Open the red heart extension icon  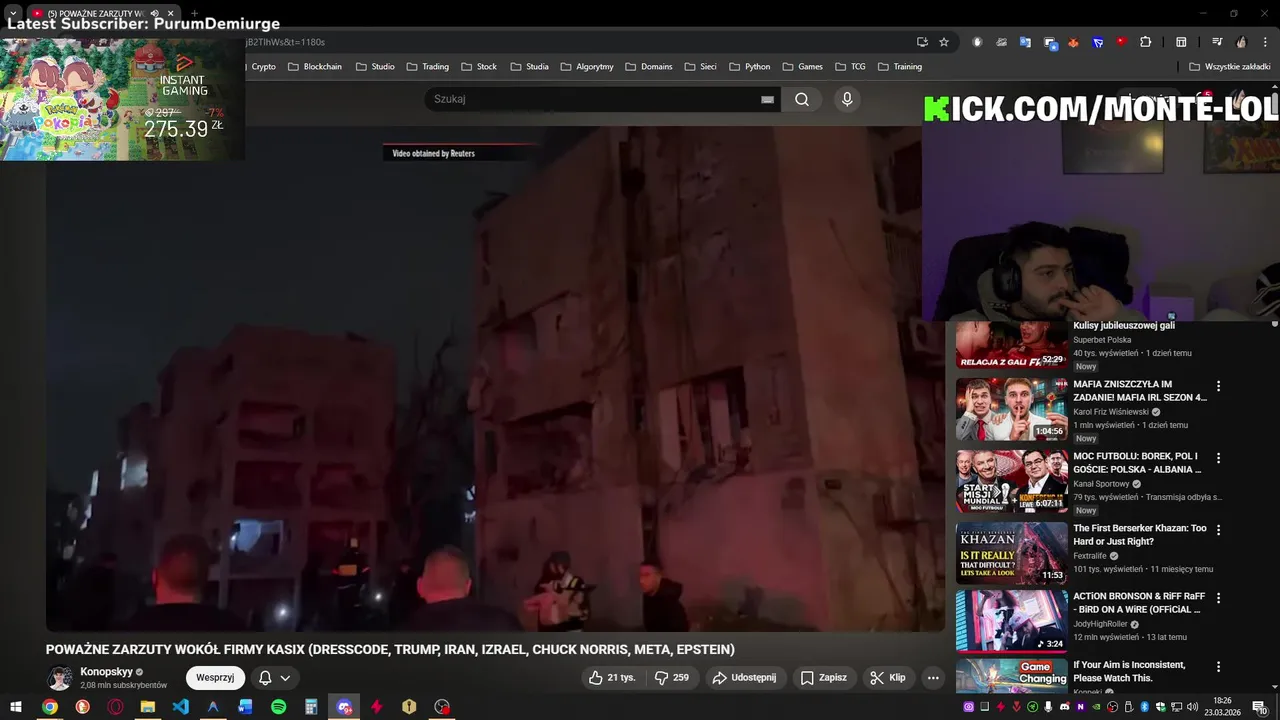[1122, 42]
